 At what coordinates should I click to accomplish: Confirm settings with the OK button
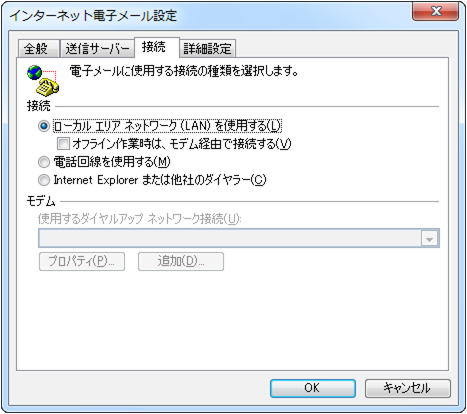coord(313,388)
